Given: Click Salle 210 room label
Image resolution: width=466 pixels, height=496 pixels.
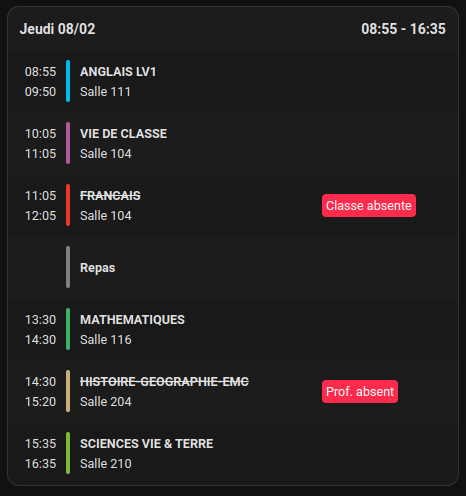Looking at the screenshot, I should tap(106, 464).
